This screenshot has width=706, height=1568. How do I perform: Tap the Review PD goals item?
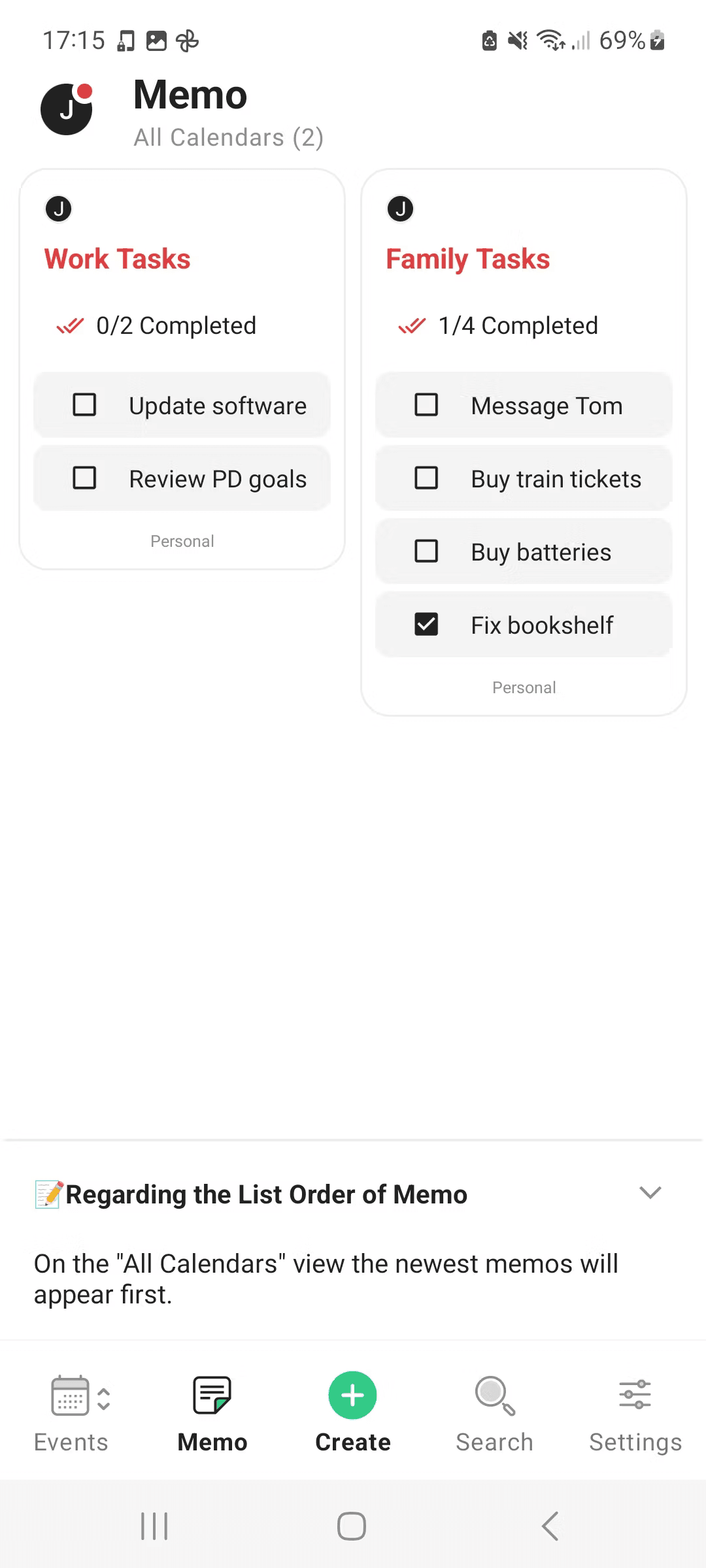218,479
